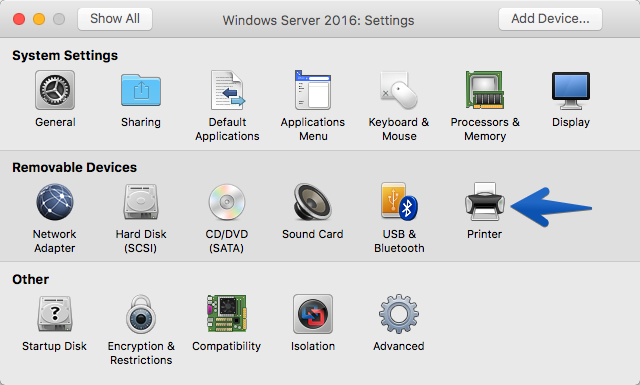Viewport: 640px width, 385px height.
Task: Open the Sound Card speaker icon
Action: pos(313,202)
